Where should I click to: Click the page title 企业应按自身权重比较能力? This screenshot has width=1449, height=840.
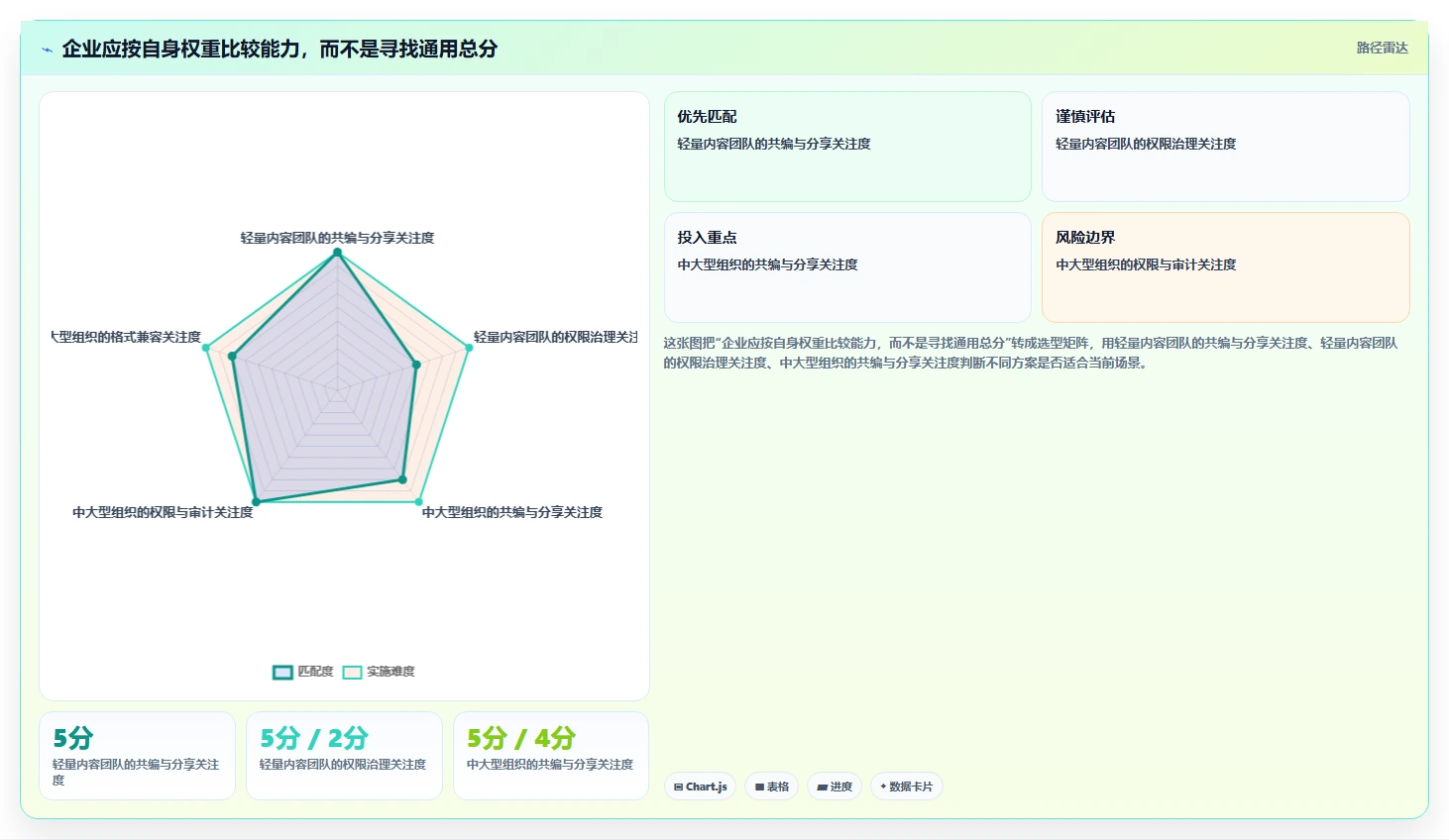(x=279, y=49)
